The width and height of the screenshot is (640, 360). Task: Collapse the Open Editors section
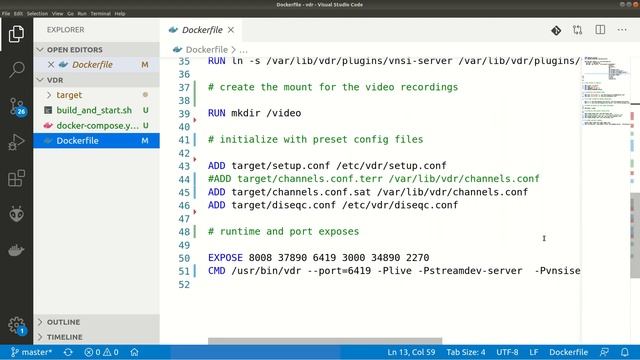(96, 49)
